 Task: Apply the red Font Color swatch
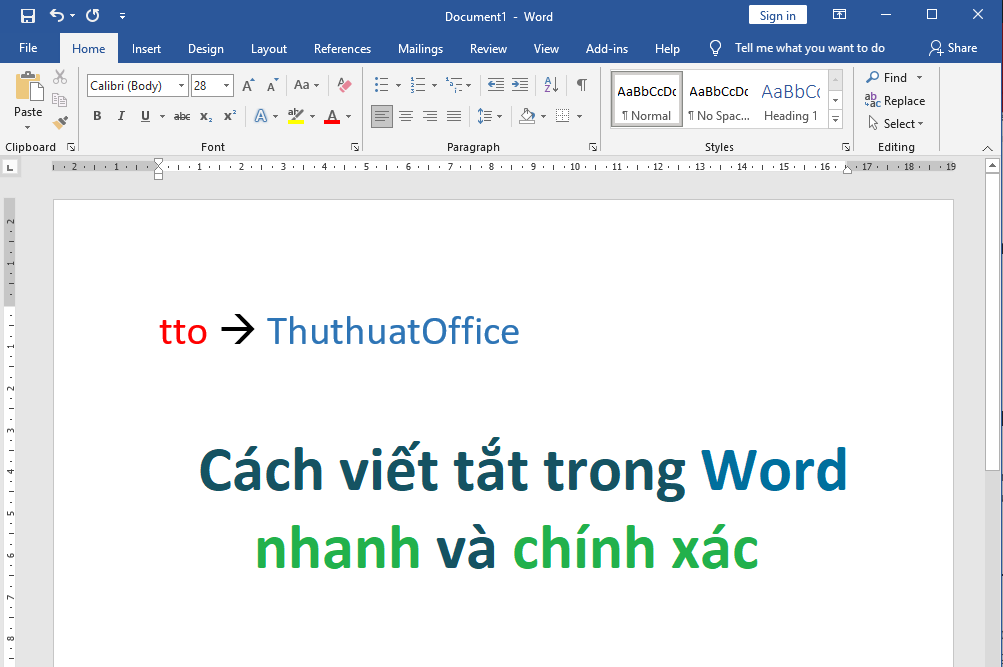tap(331, 116)
